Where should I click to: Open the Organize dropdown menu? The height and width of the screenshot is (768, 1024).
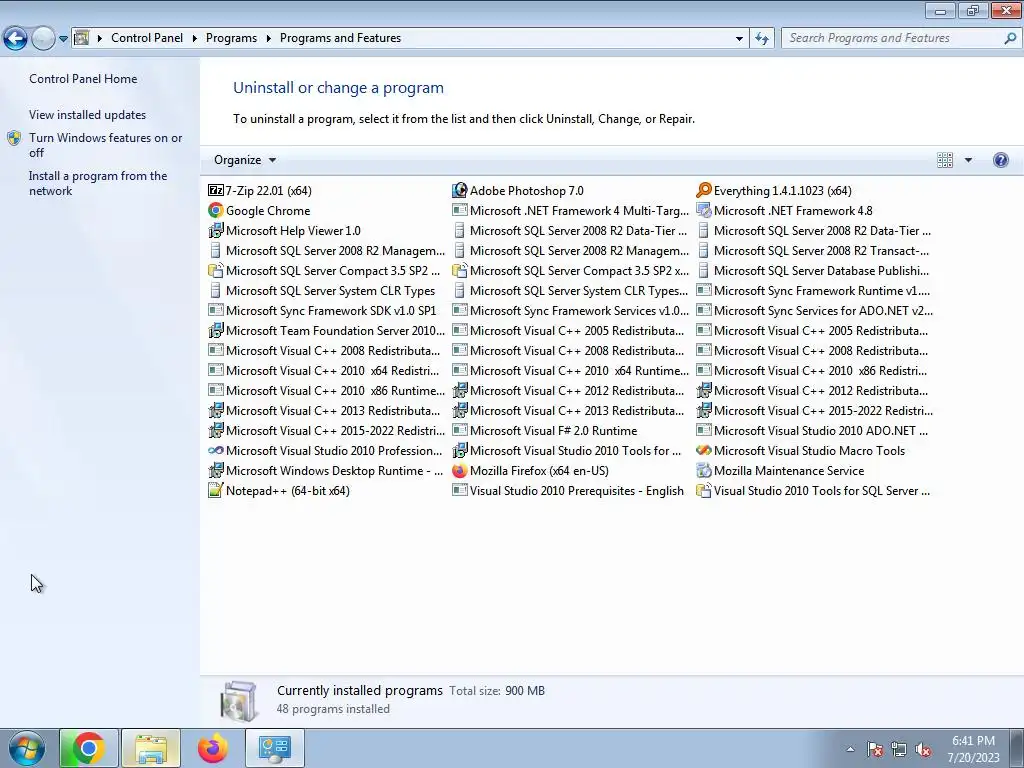[245, 160]
